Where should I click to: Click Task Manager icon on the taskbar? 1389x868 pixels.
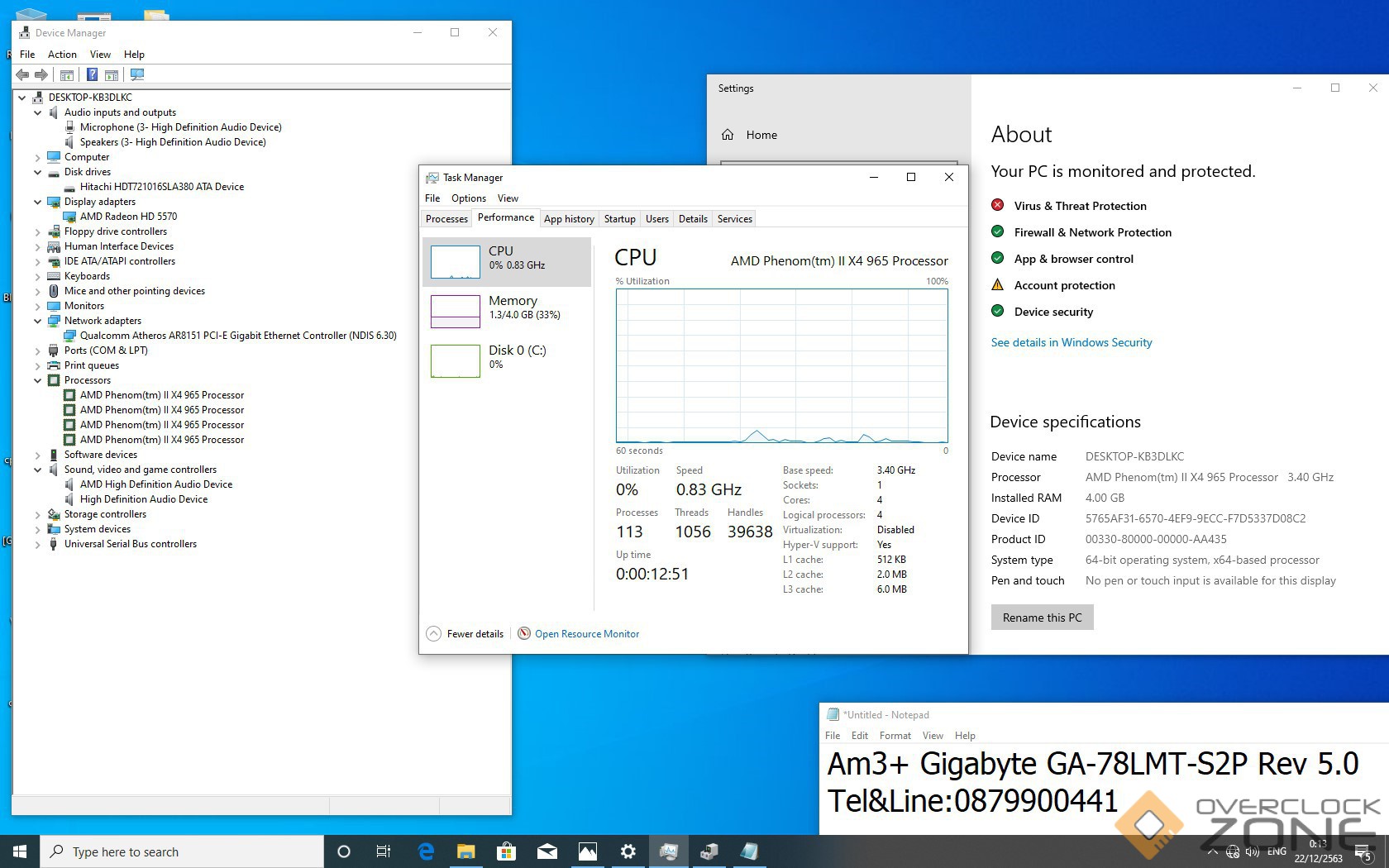tap(669, 851)
